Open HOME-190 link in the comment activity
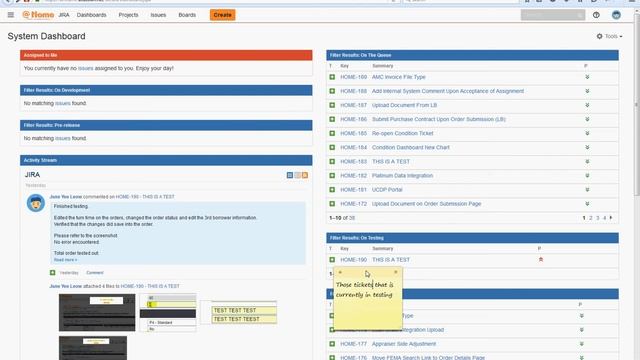640x360 pixels. (145, 197)
